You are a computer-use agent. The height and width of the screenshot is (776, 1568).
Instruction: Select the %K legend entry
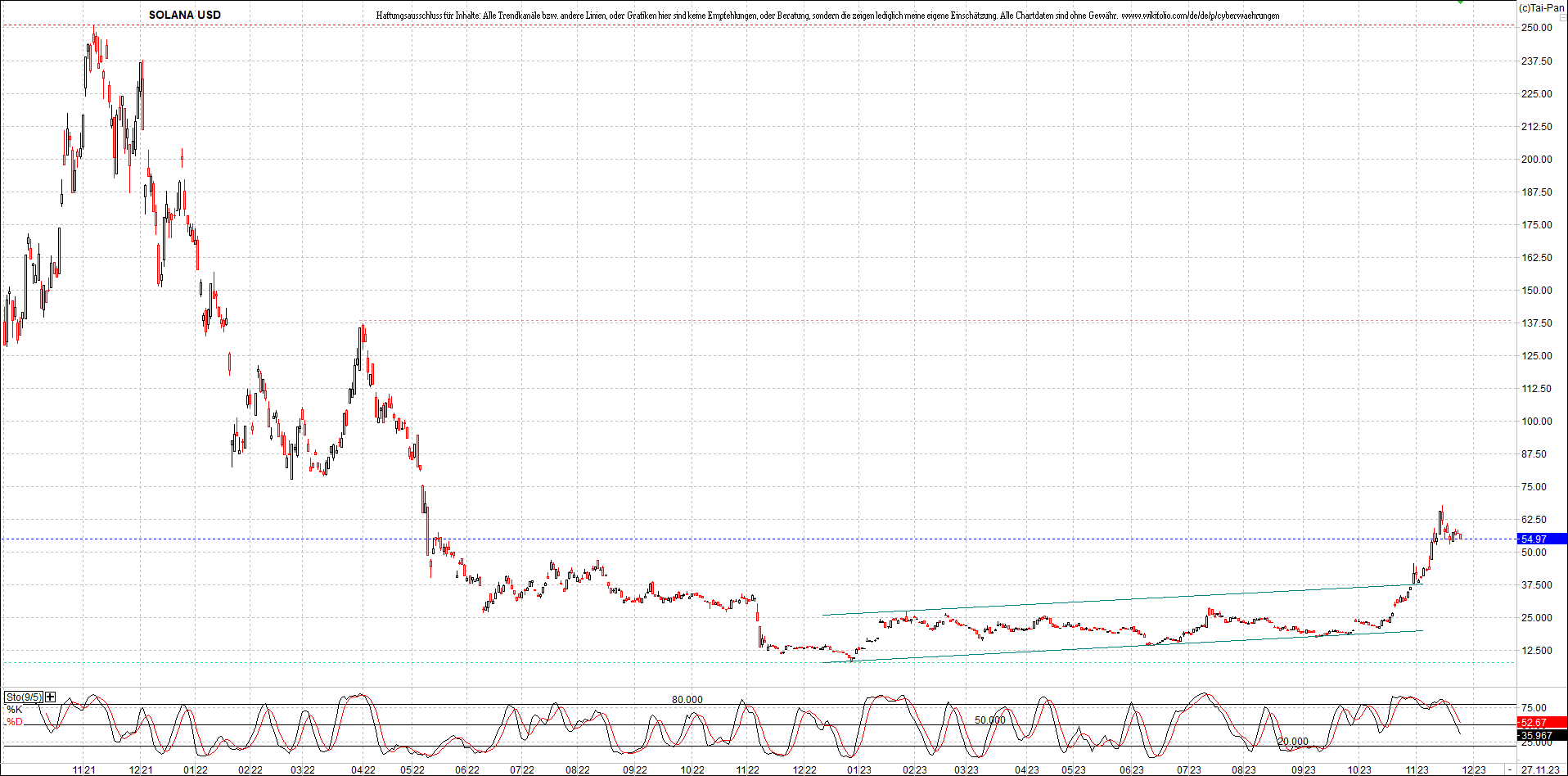coord(15,710)
